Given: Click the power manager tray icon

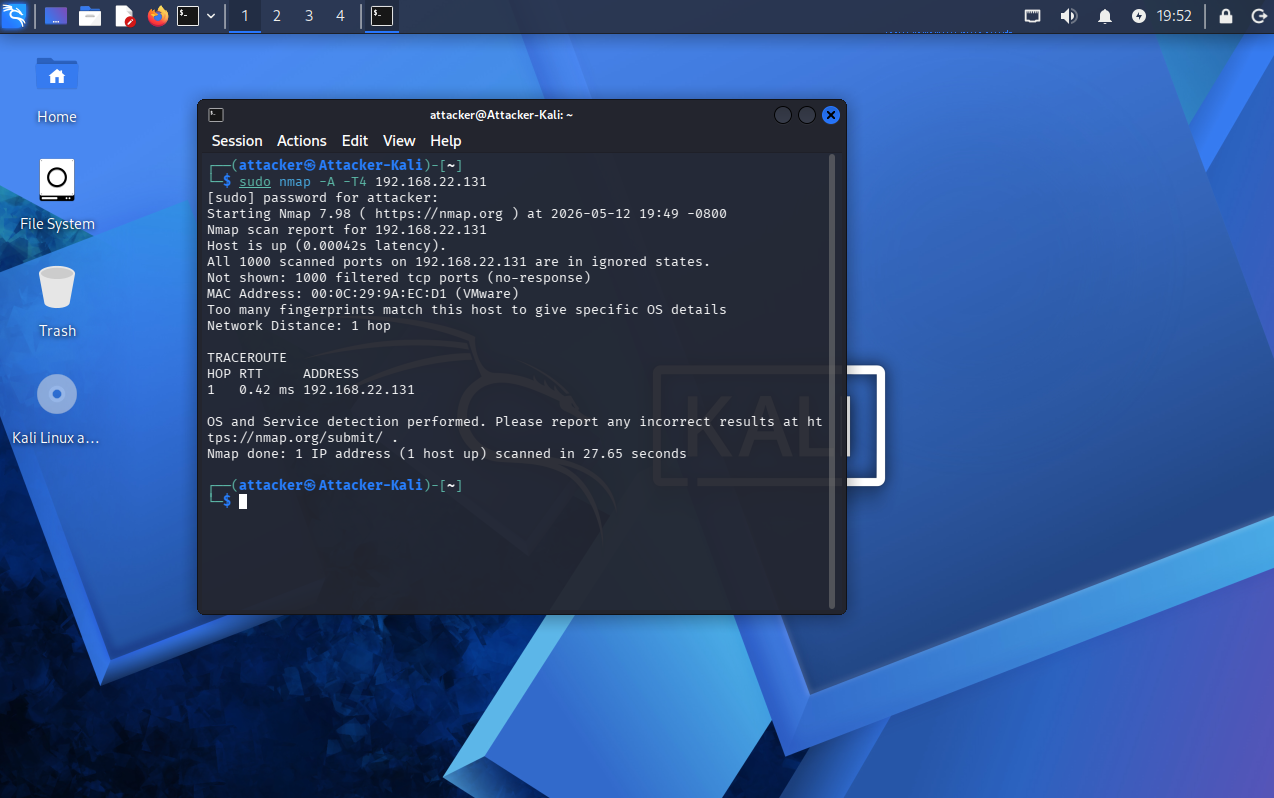Looking at the screenshot, I should (x=1139, y=16).
